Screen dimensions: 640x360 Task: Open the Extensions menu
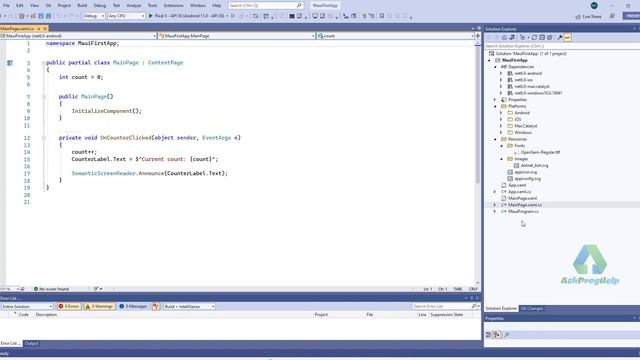click(173, 5)
